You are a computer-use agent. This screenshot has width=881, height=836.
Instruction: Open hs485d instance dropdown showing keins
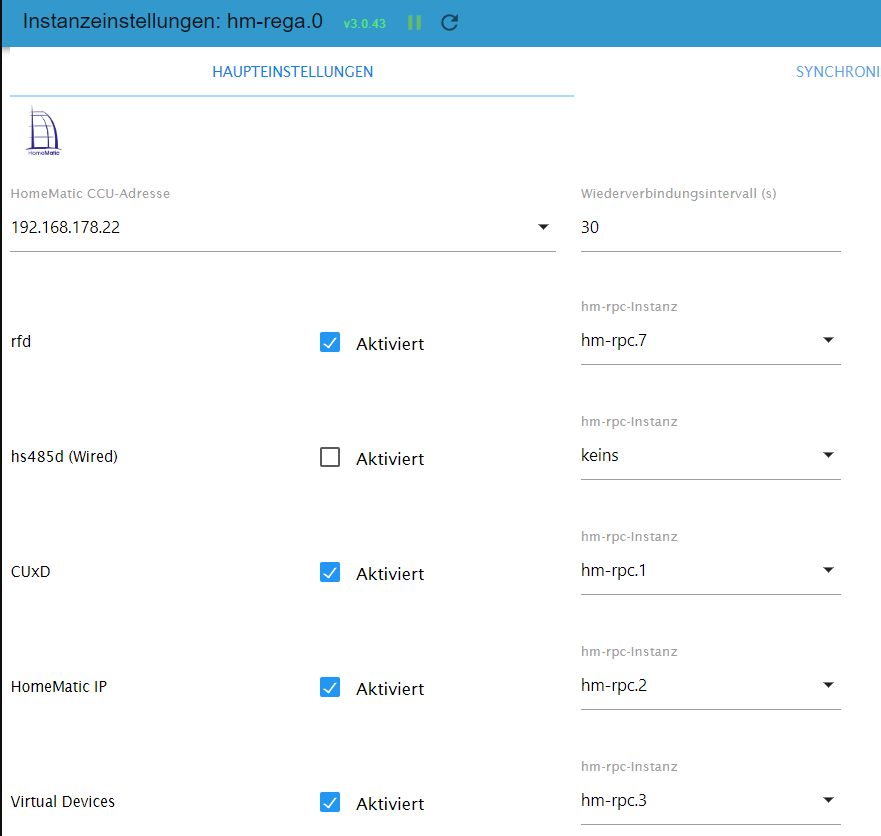(x=710, y=456)
